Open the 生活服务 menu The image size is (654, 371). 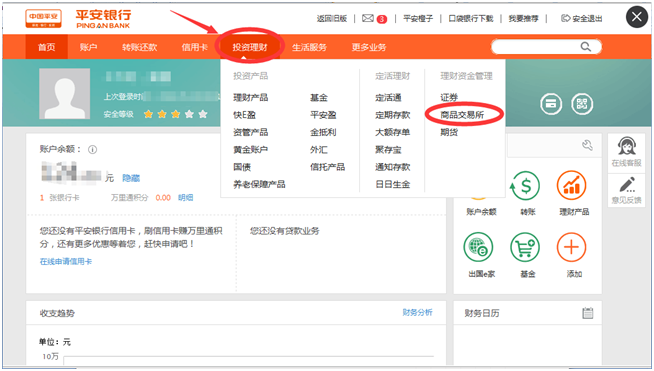tap(309, 47)
